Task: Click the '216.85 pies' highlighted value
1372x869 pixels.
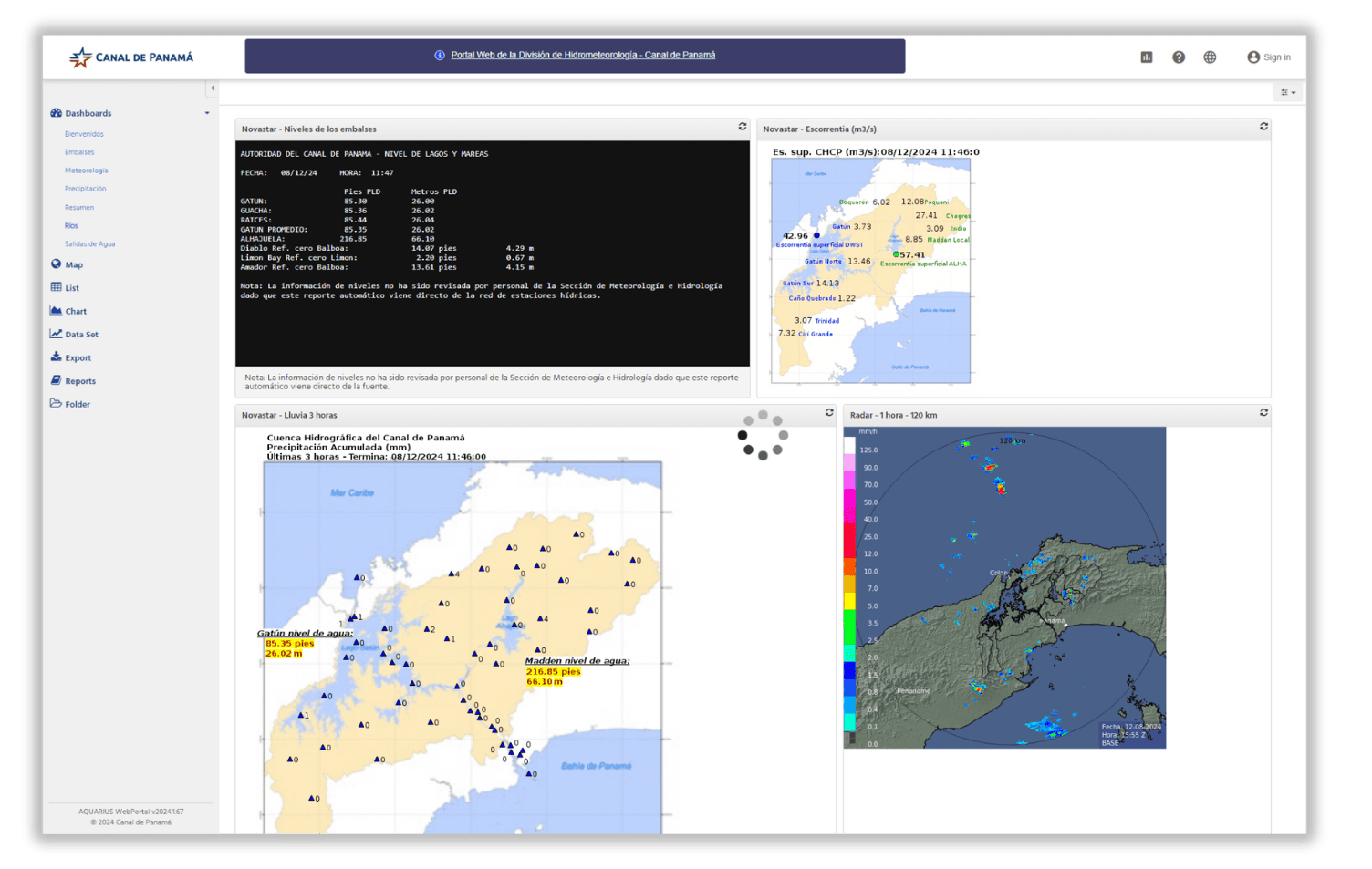Action: pos(554,672)
